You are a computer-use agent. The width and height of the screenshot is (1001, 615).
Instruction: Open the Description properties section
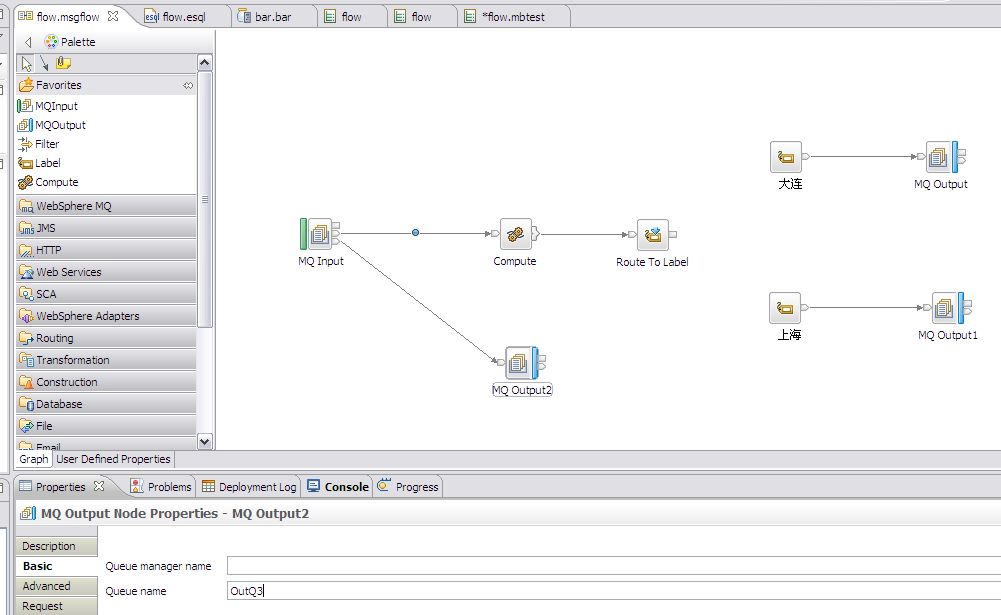click(57, 546)
